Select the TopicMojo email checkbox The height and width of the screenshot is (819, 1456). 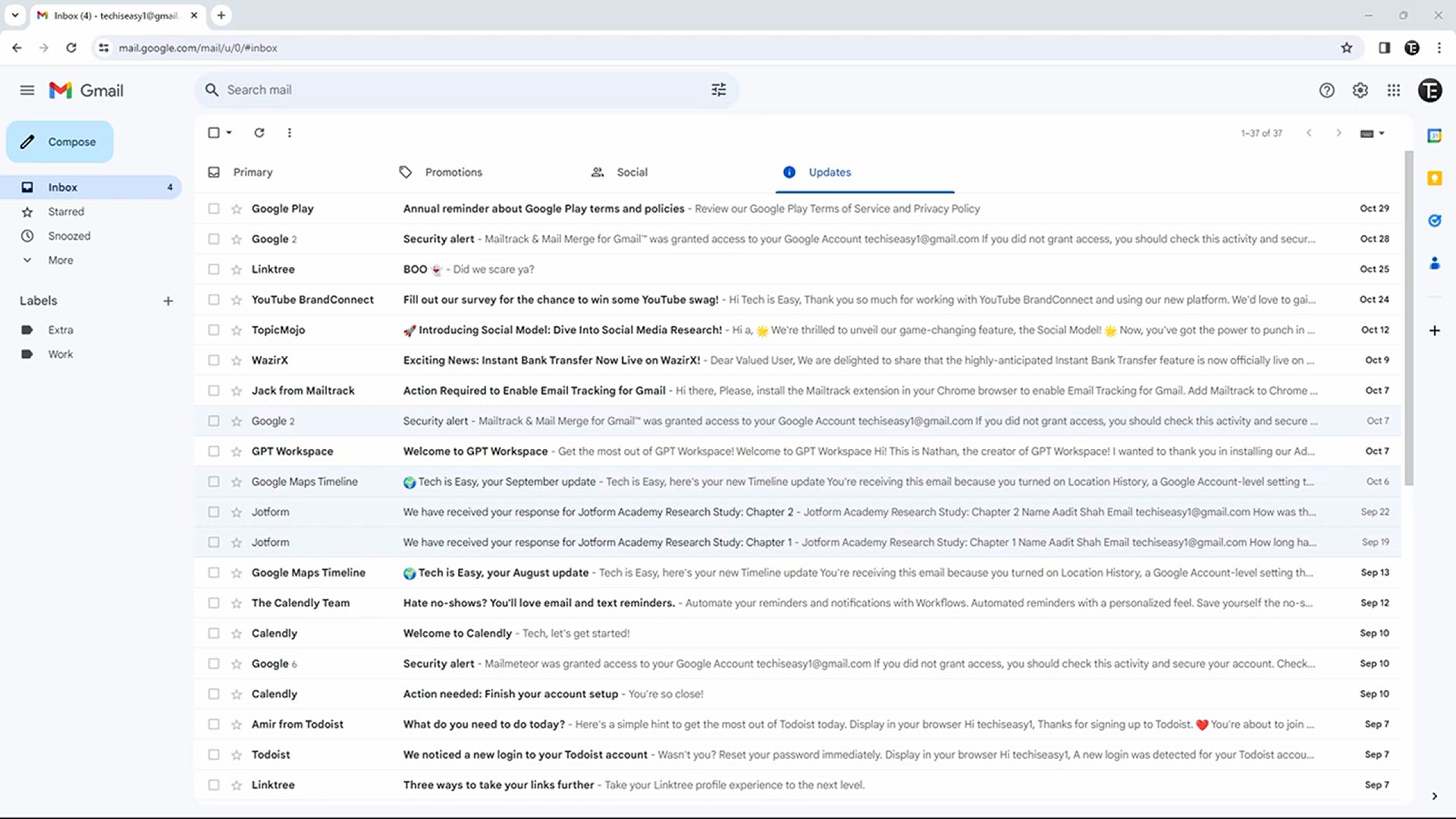pos(214,330)
